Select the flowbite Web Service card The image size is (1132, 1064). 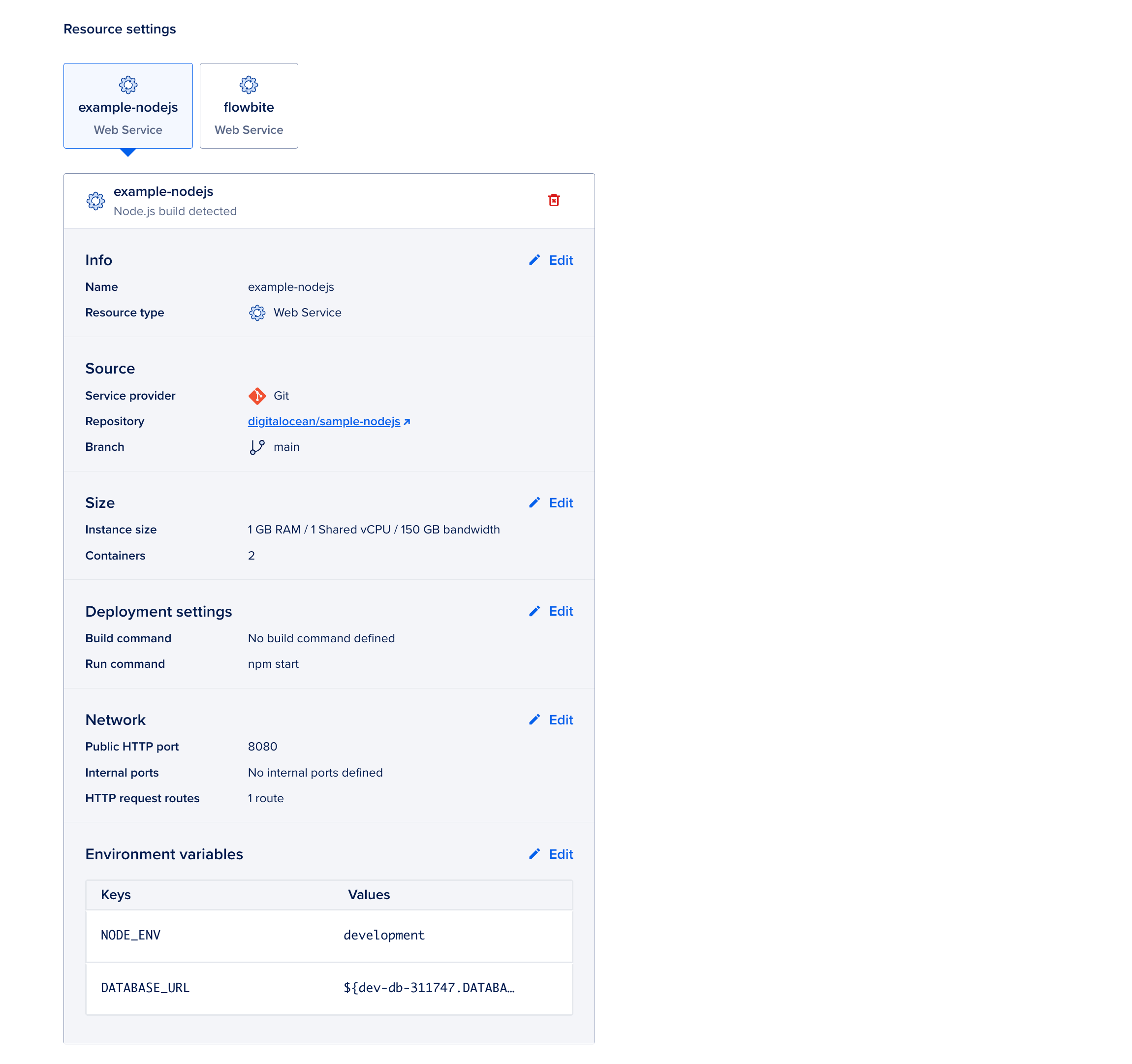(249, 106)
